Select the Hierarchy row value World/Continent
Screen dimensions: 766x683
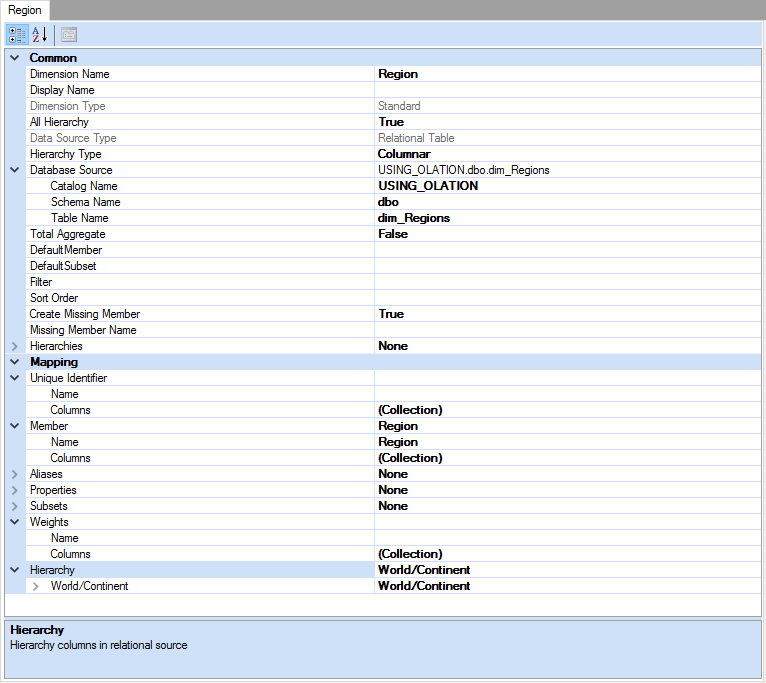568,570
